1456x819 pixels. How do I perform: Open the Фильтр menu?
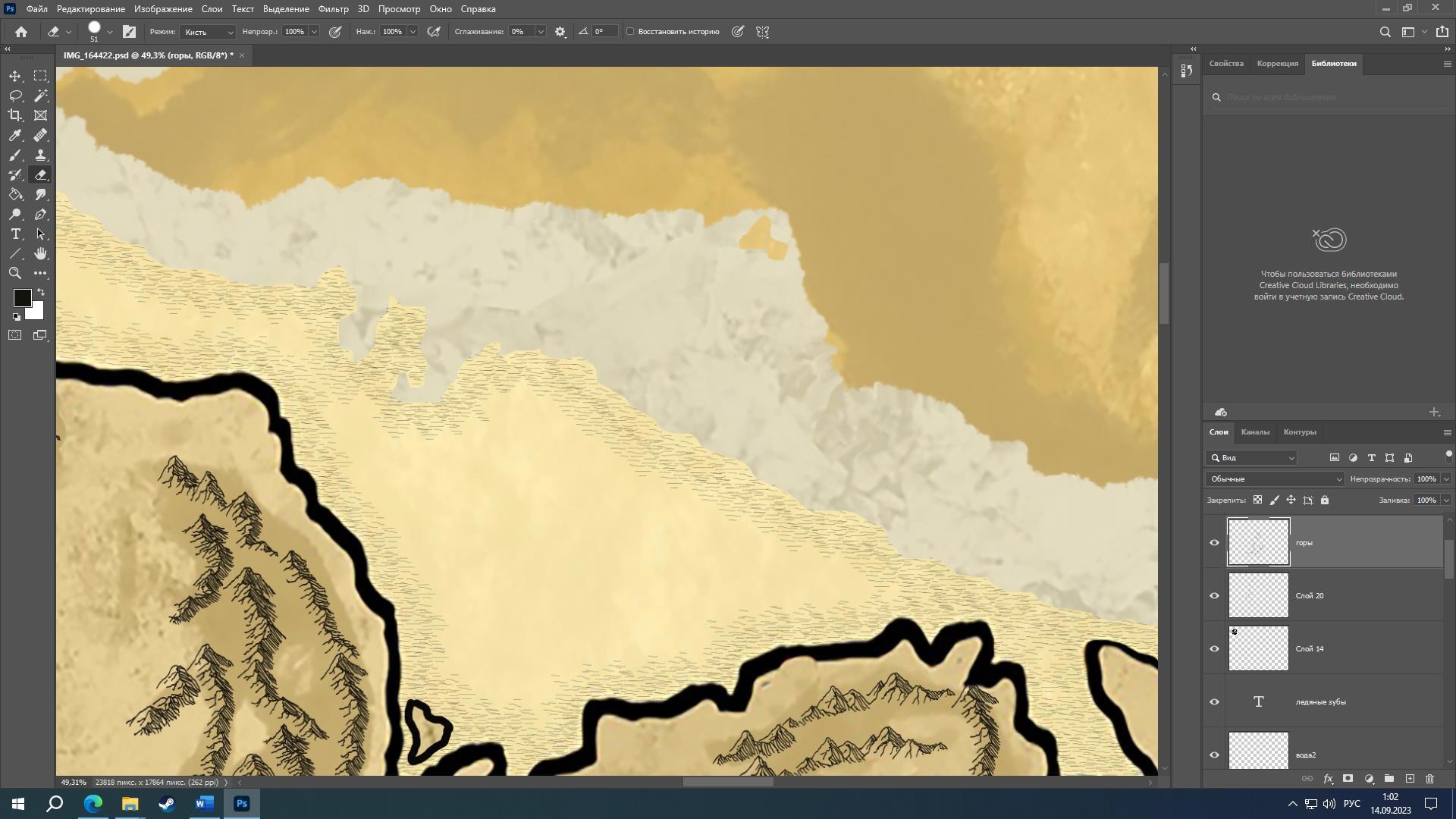point(333,9)
